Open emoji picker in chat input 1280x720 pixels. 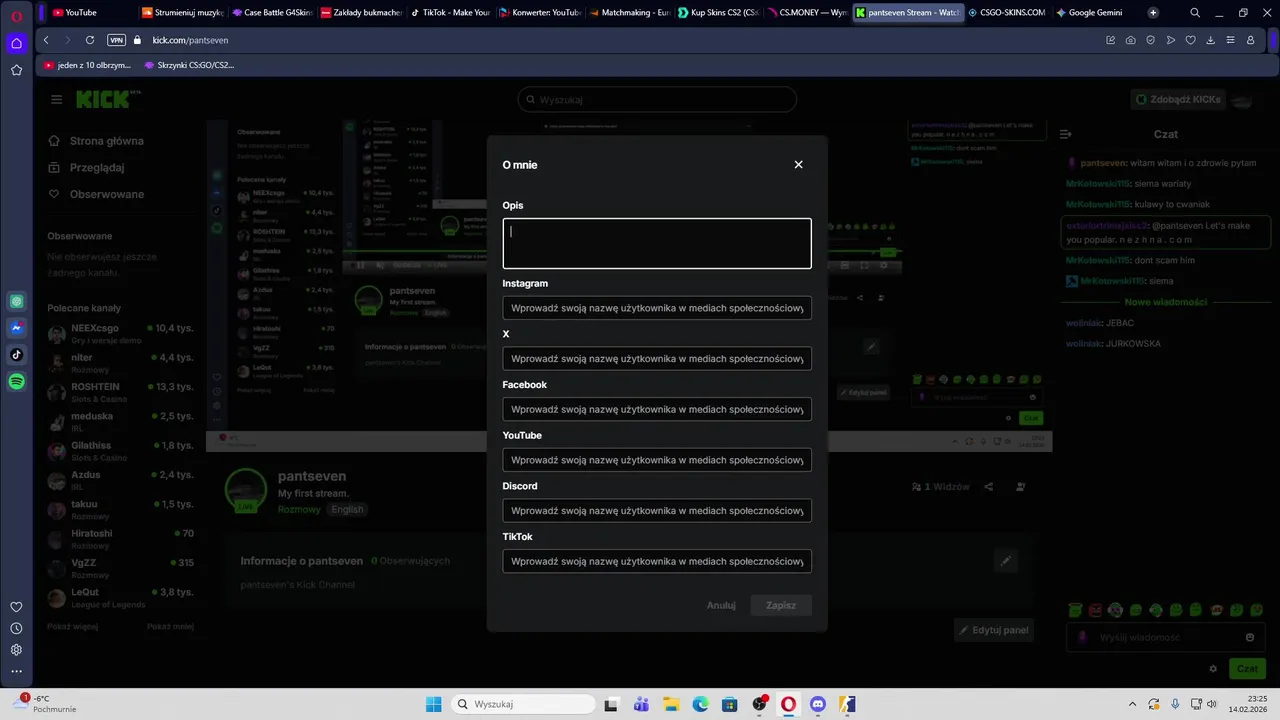(1250, 637)
